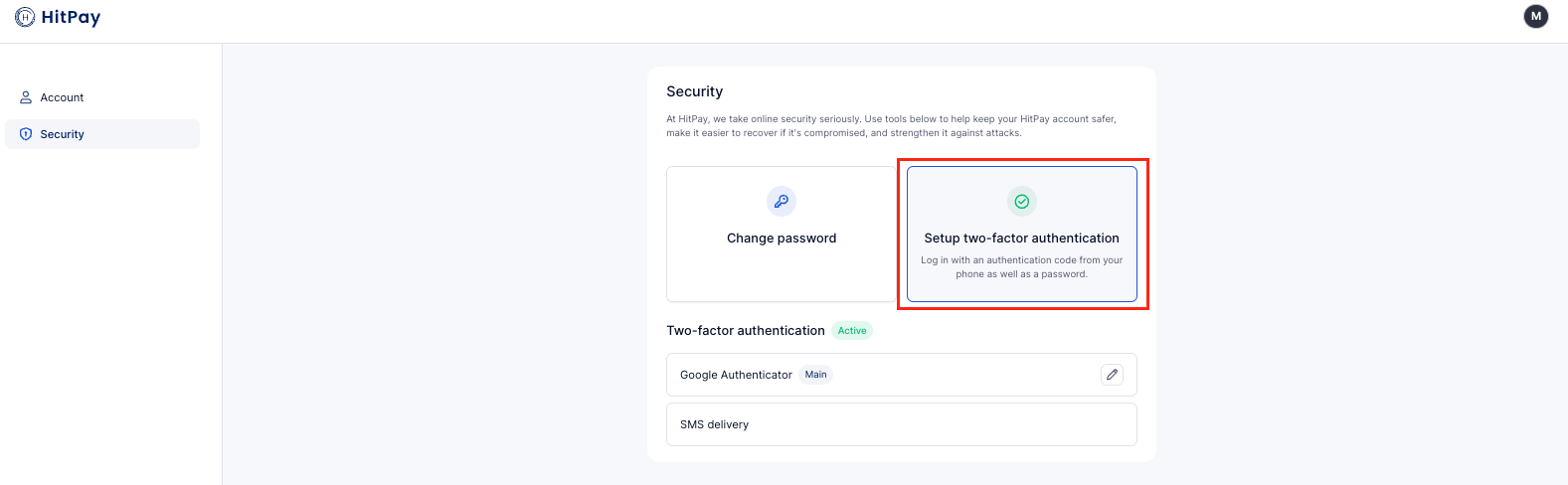Viewport: 1568px width, 485px height.
Task: Select the Google Authenticator row
Action: pyautogui.click(x=902, y=375)
